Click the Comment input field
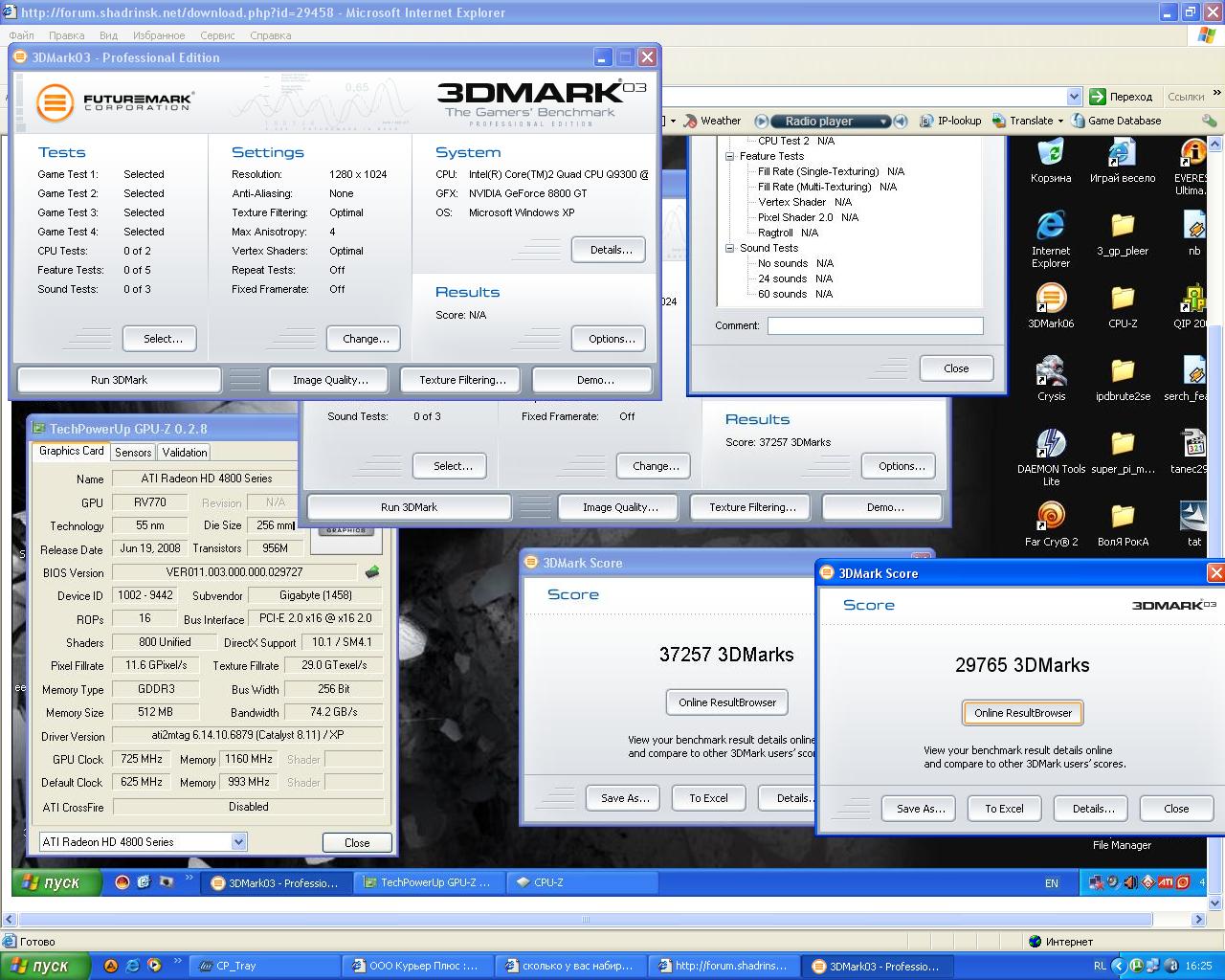 [875, 325]
